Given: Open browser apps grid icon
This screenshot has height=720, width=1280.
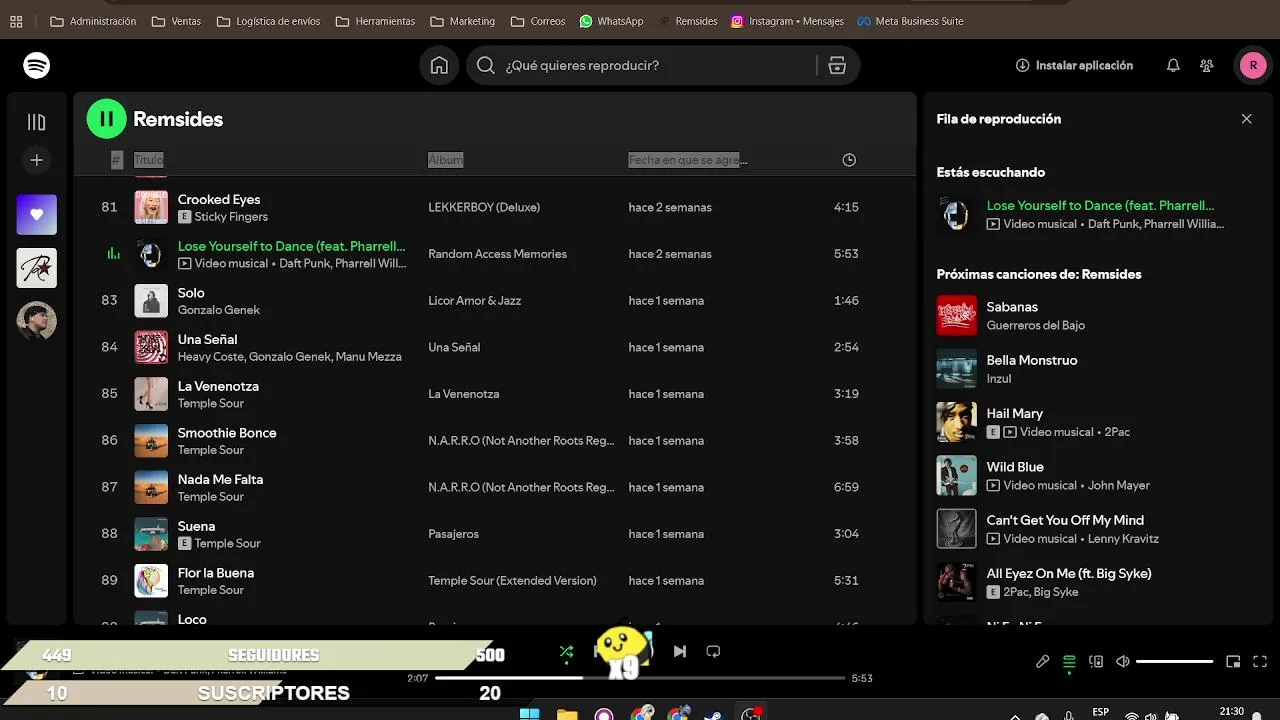Looking at the screenshot, I should pos(16,21).
